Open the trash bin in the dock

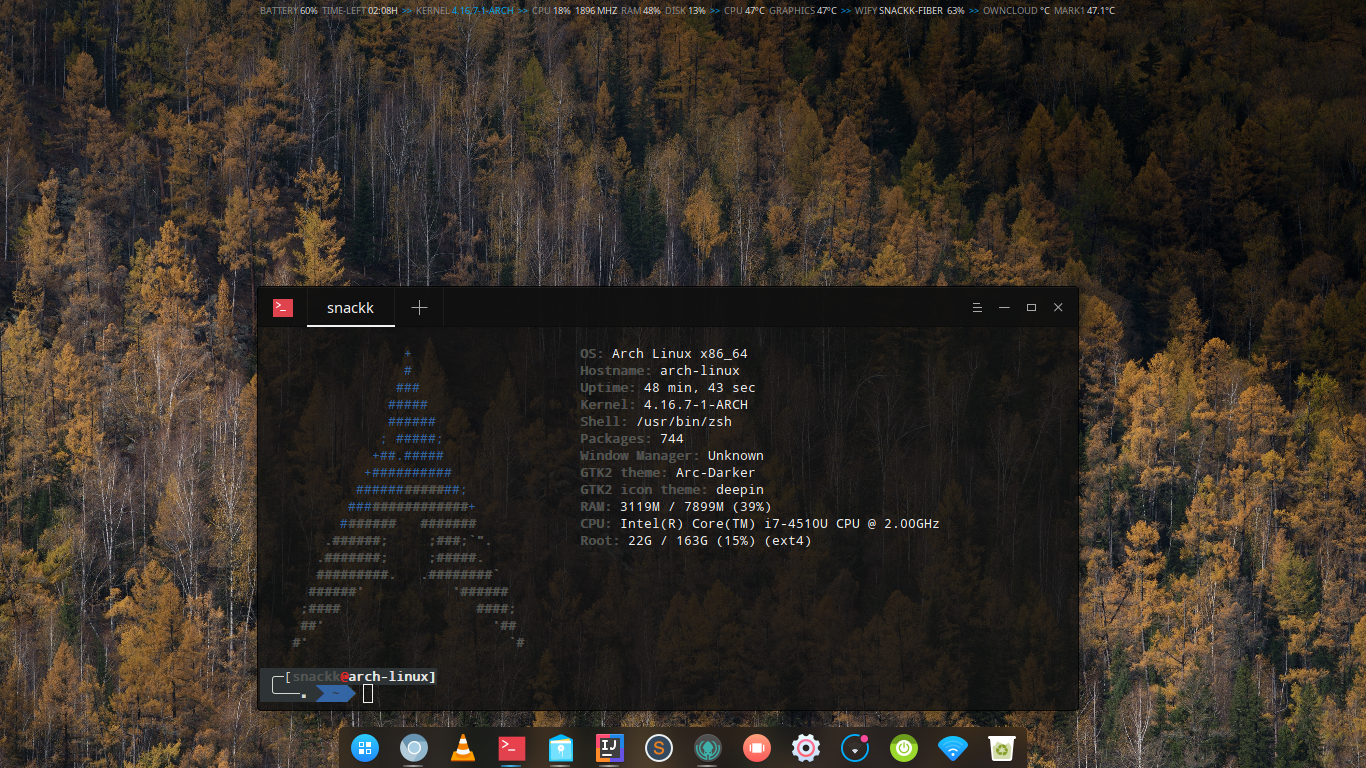(1001, 747)
